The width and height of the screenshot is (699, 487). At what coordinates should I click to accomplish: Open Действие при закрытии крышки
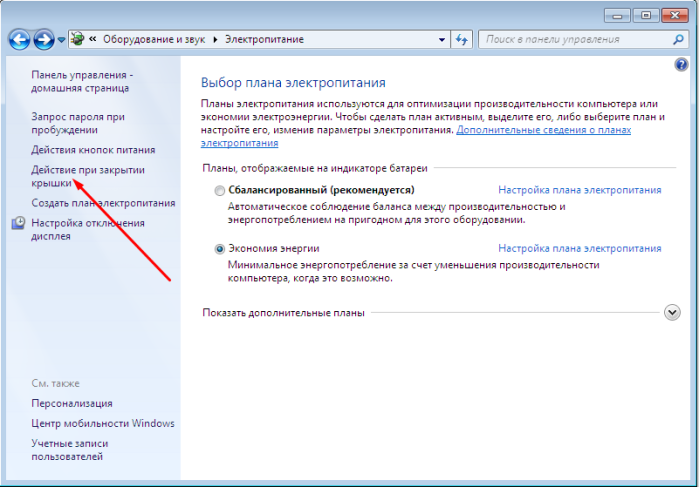pyautogui.click(x=88, y=176)
